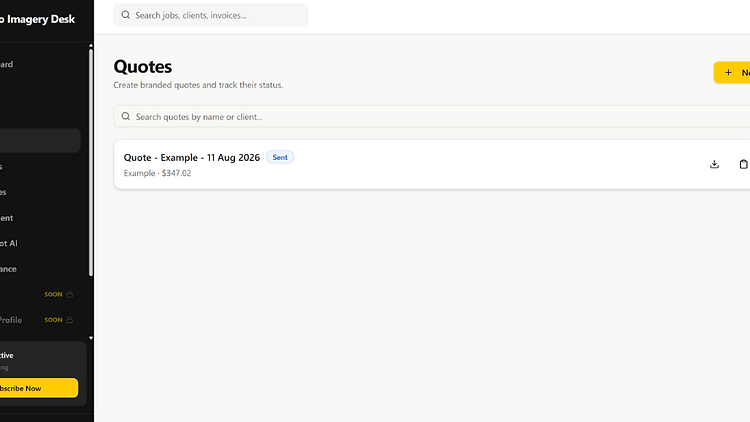750x422 pixels.
Task: Open the Profile item marked SOON
Action: pos(40,320)
